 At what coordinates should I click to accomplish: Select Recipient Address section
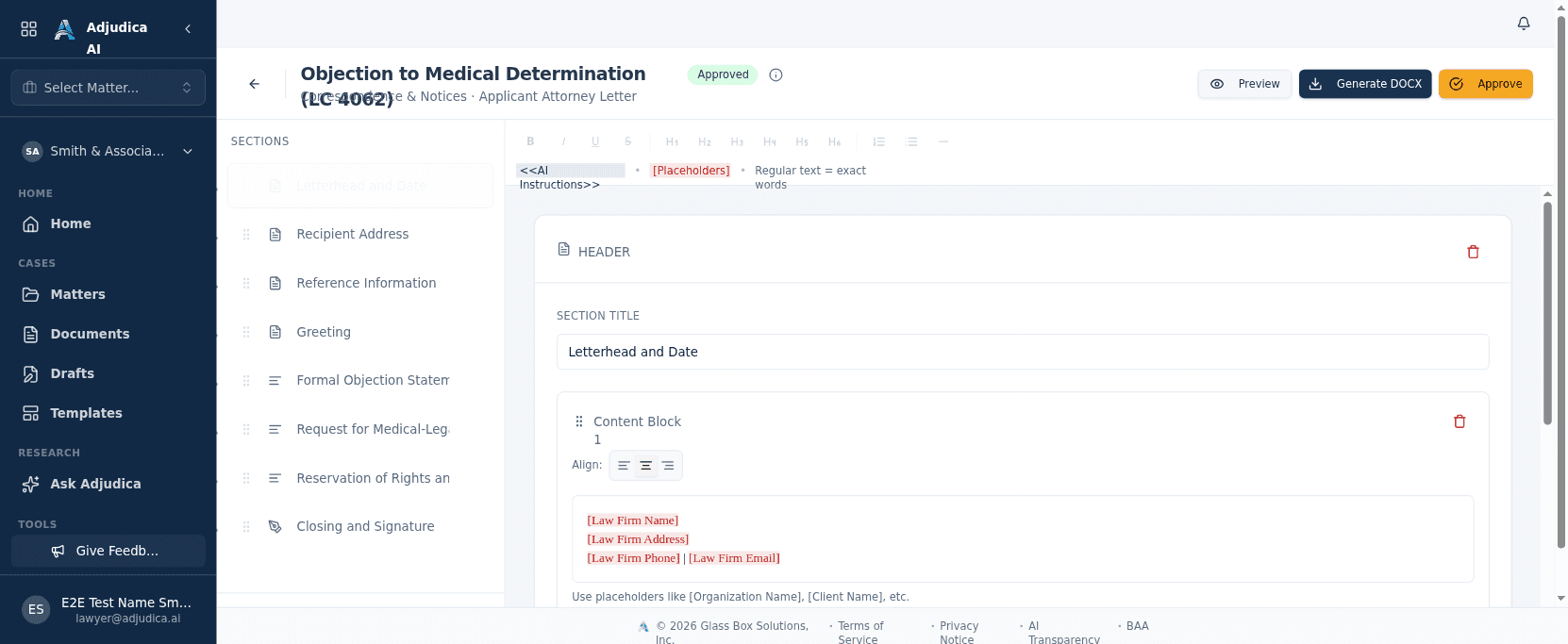tap(360, 235)
